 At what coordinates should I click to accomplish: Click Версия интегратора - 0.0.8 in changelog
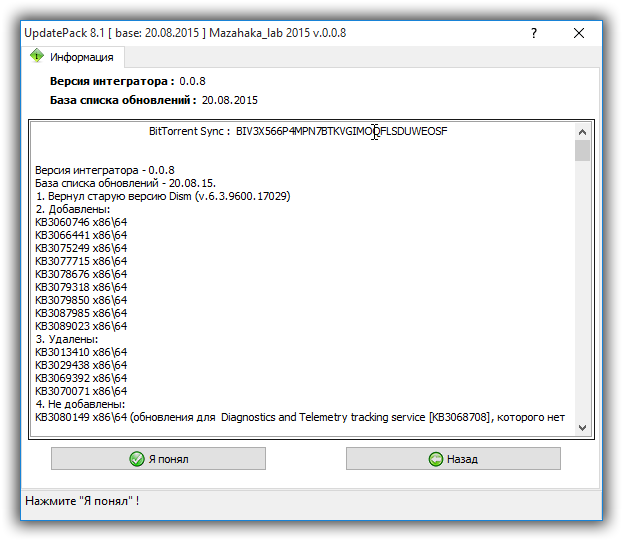click(x=104, y=170)
